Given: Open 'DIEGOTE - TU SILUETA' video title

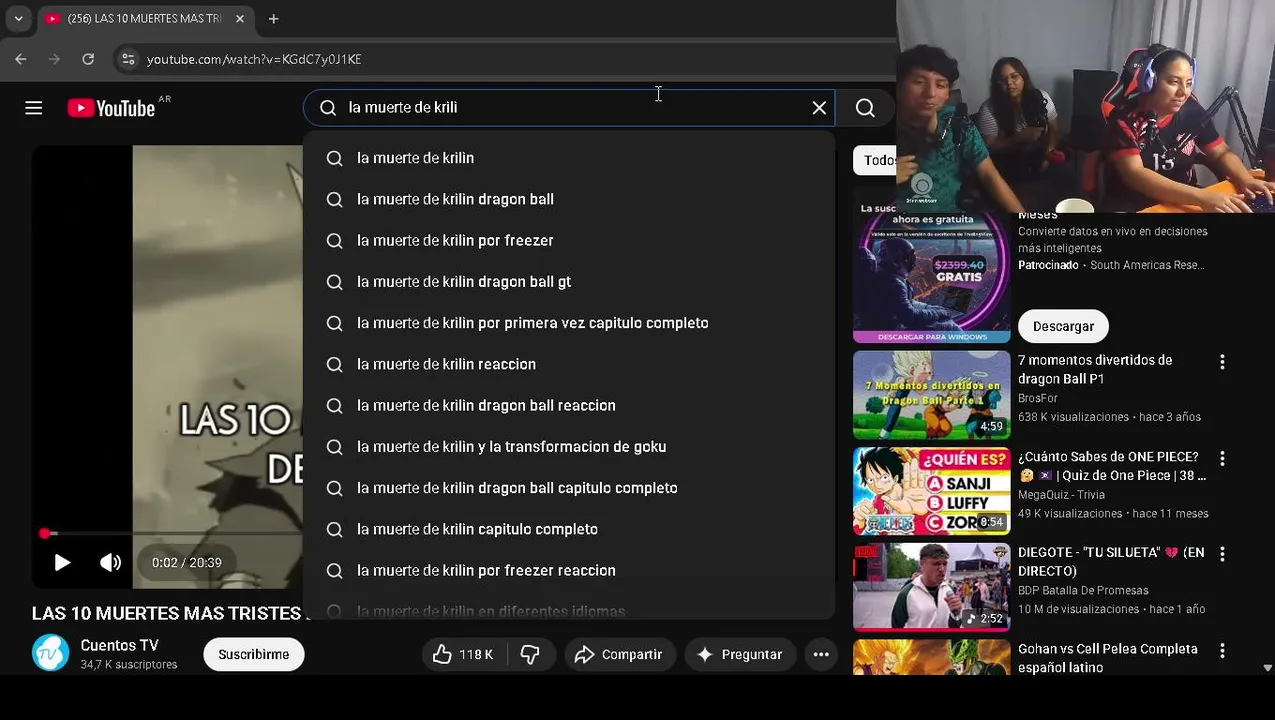Looking at the screenshot, I should click(x=1111, y=562).
